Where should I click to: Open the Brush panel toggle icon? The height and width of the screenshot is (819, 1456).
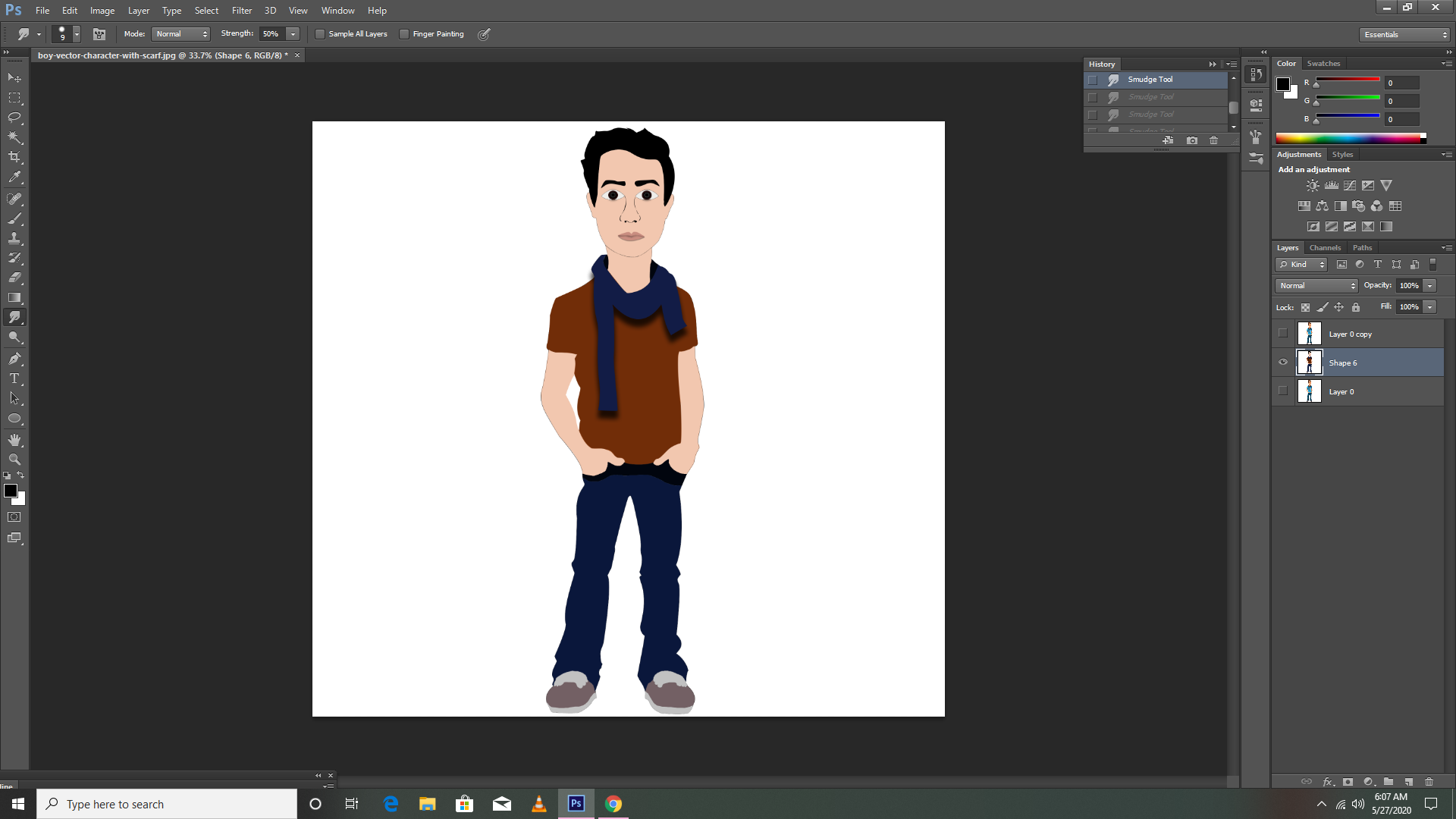[x=99, y=34]
